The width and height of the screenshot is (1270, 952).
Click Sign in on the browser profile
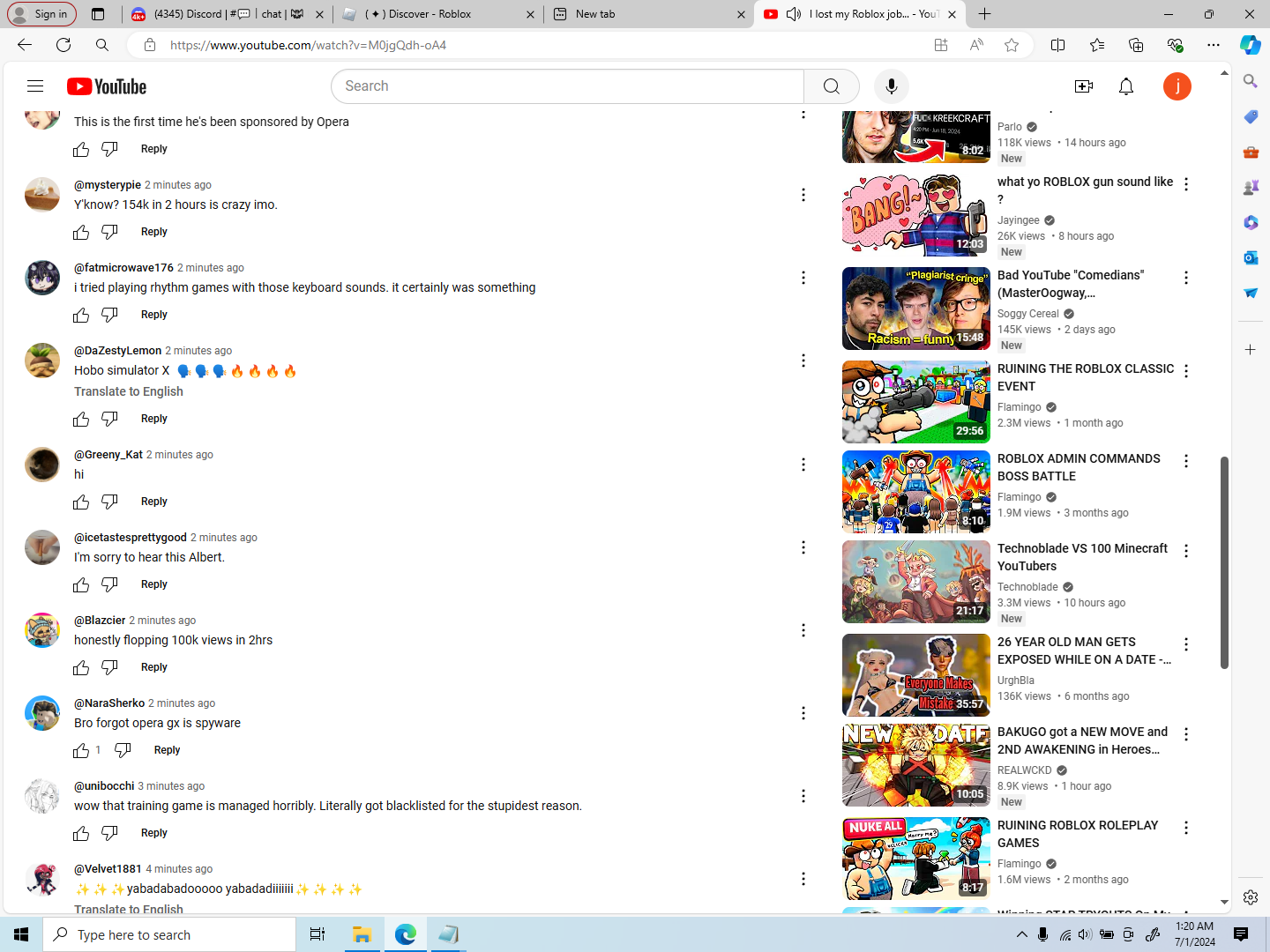point(41,14)
